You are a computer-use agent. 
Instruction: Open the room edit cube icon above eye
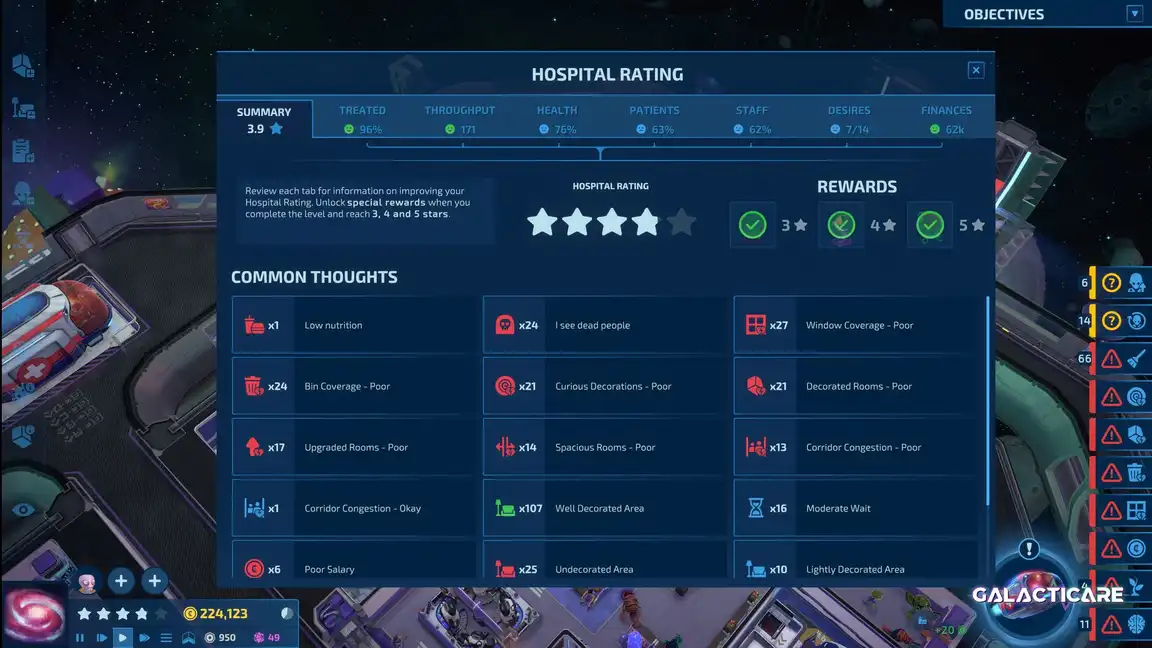click(x=23, y=436)
